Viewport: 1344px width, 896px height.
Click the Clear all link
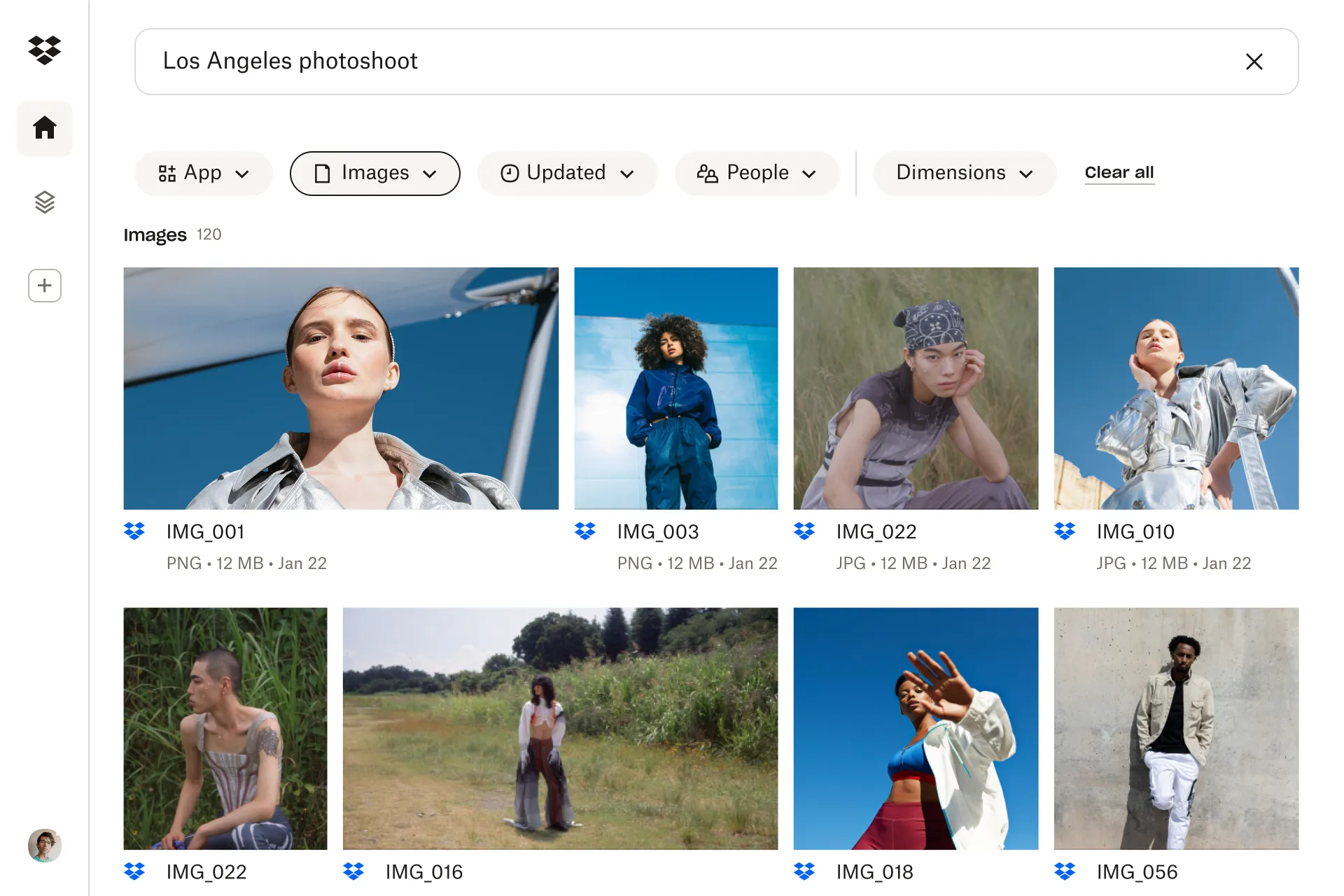pyautogui.click(x=1119, y=172)
